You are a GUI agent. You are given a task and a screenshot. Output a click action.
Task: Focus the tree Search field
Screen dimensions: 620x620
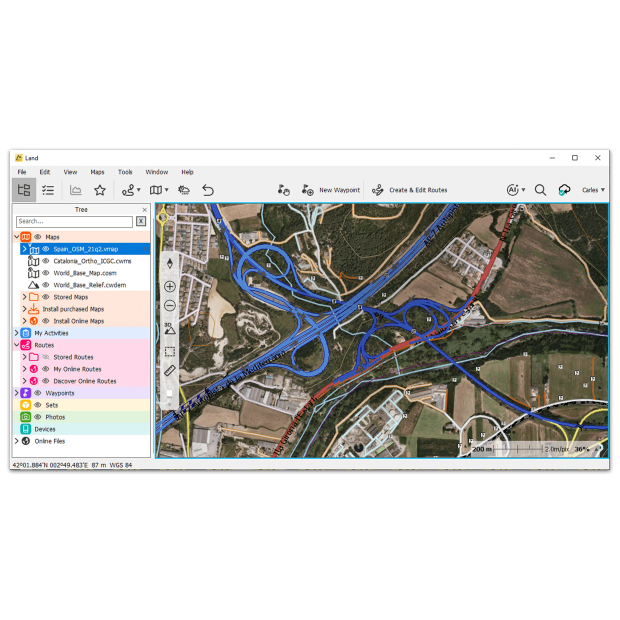(74, 221)
